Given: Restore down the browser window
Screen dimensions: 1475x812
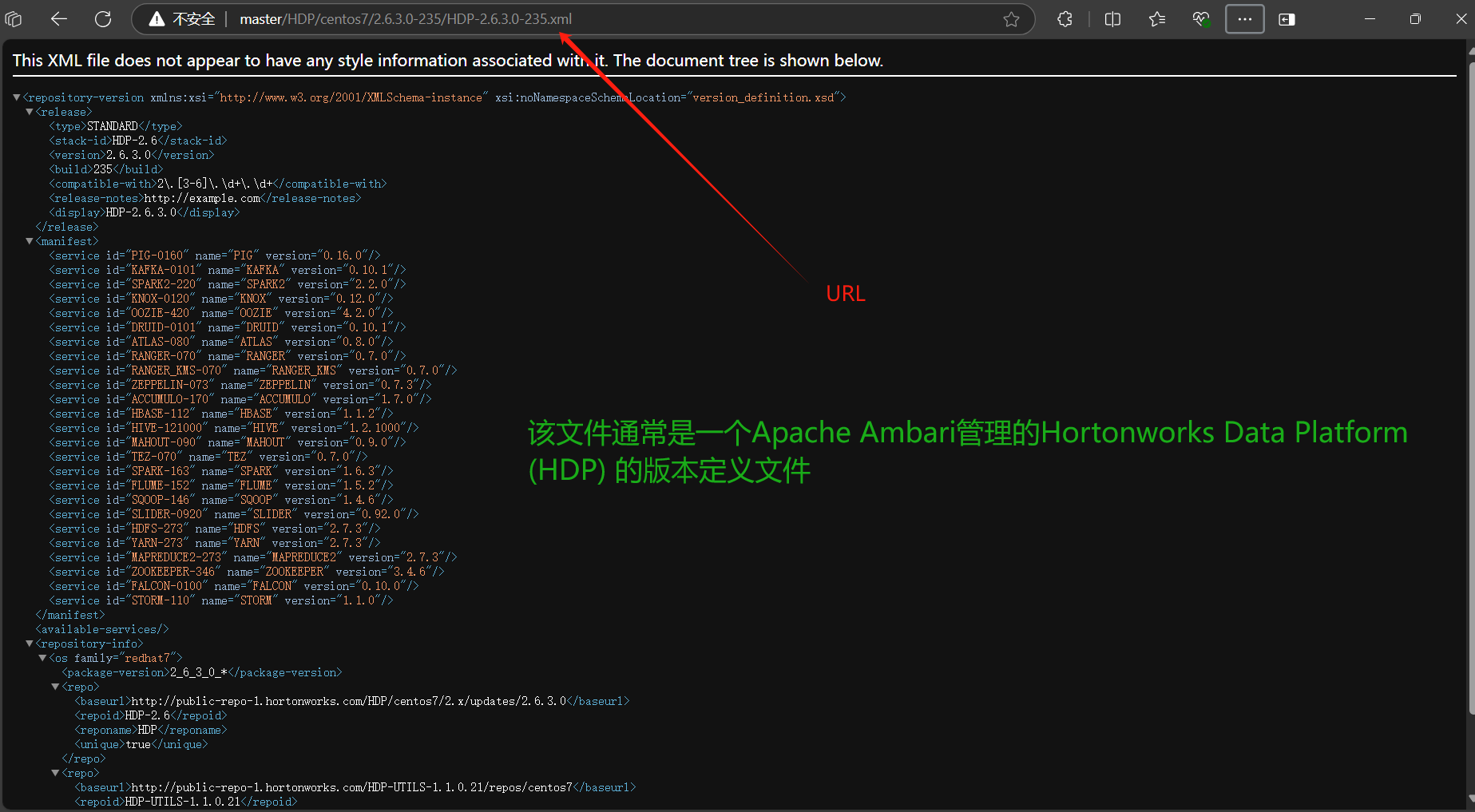Looking at the screenshot, I should tap(1415, 19).
